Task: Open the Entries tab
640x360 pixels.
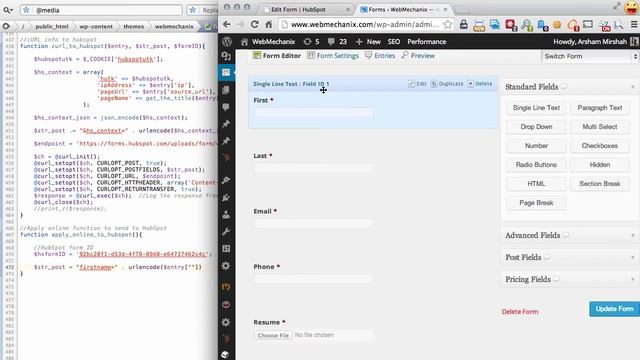Action: point(380,56)
